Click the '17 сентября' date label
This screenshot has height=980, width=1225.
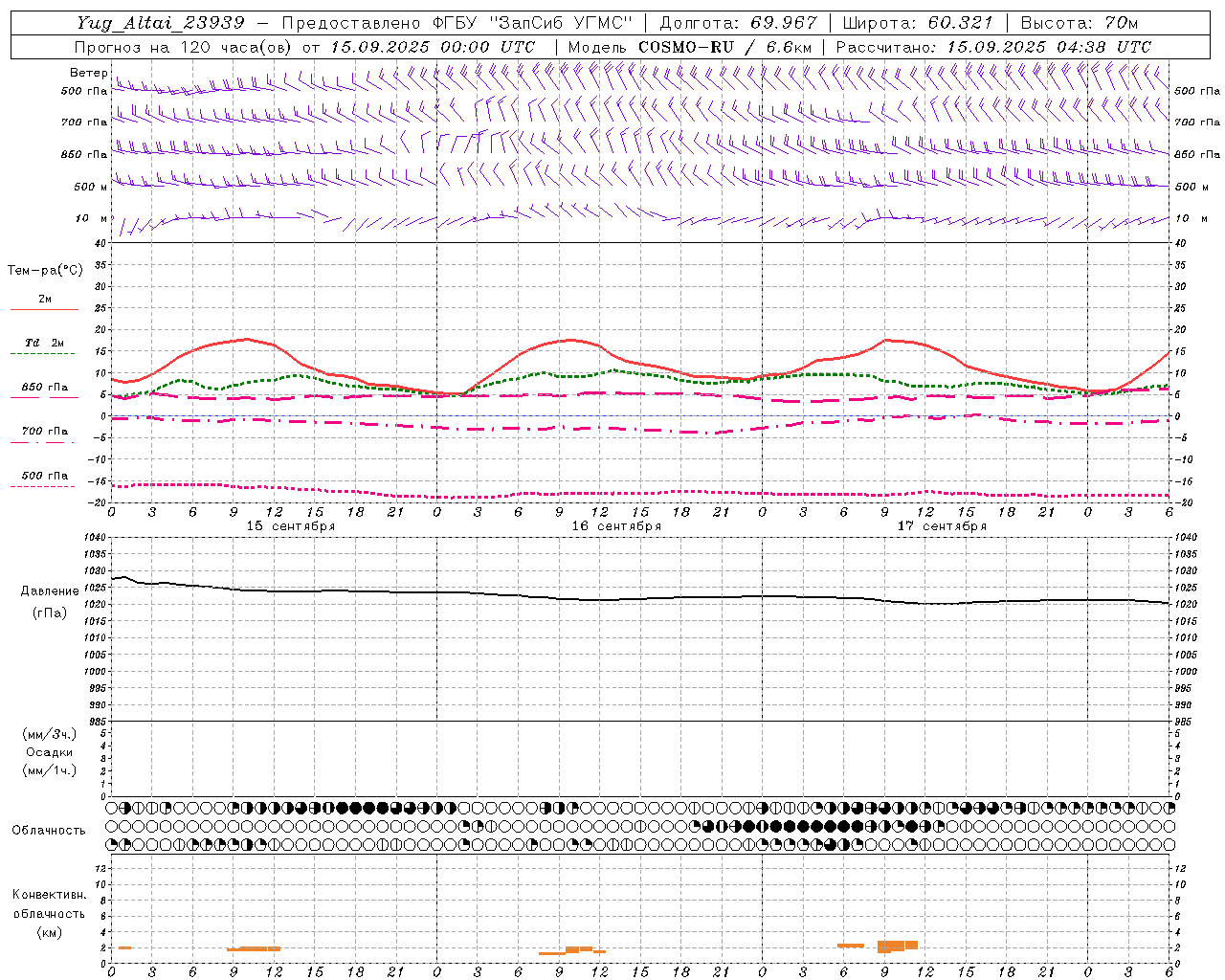[942, 526]
